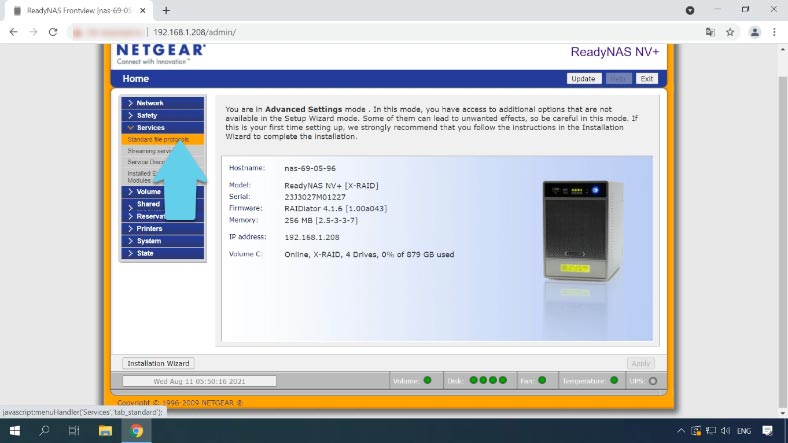Click the browser address bar URL
788x443 pixels.
click(194, 32)
